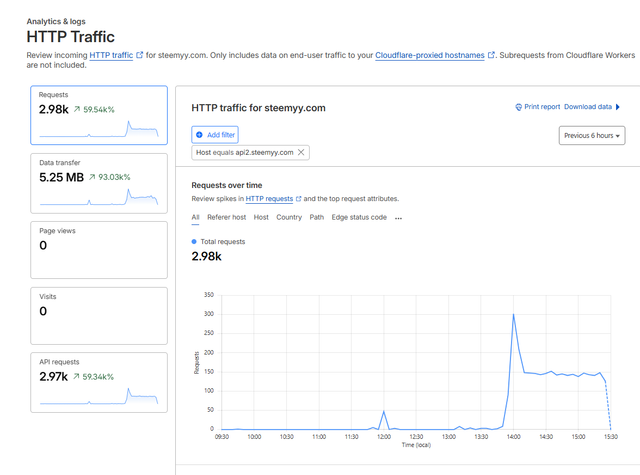The height and width of the screenshot is (475, 640).
Task: Open the Cloudflare-proxied hostnames link
Action: [430, 55]
